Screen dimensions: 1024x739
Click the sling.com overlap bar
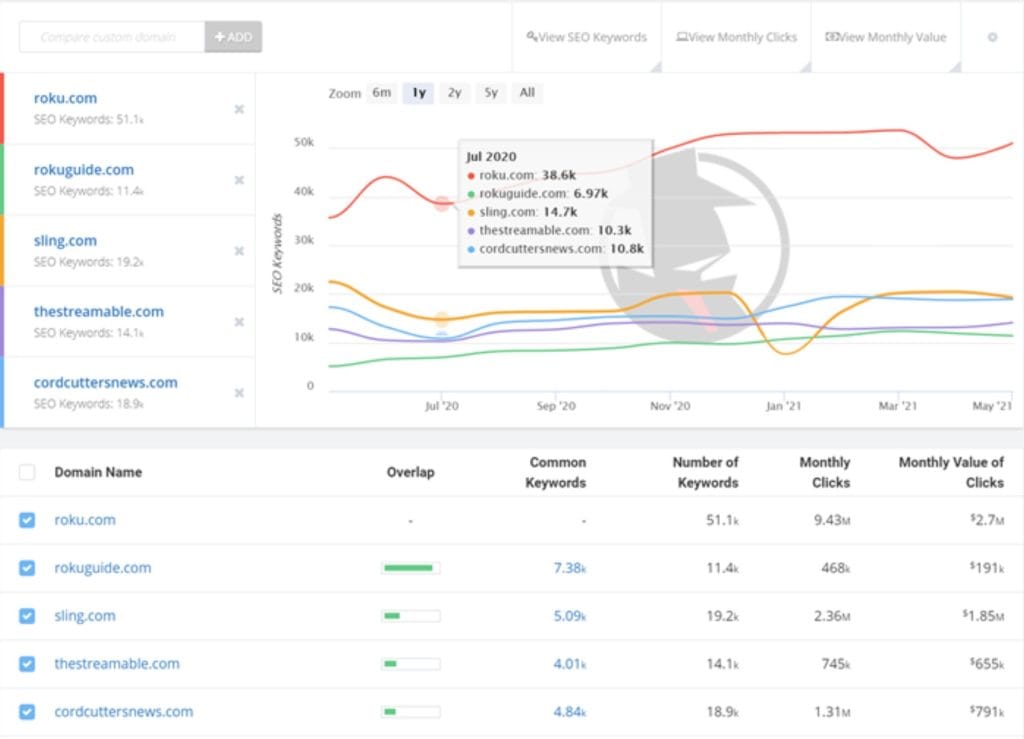point(411,616)
